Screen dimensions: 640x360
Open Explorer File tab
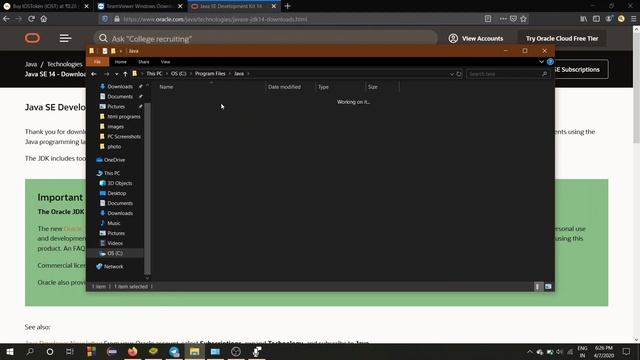coord(97,62)
